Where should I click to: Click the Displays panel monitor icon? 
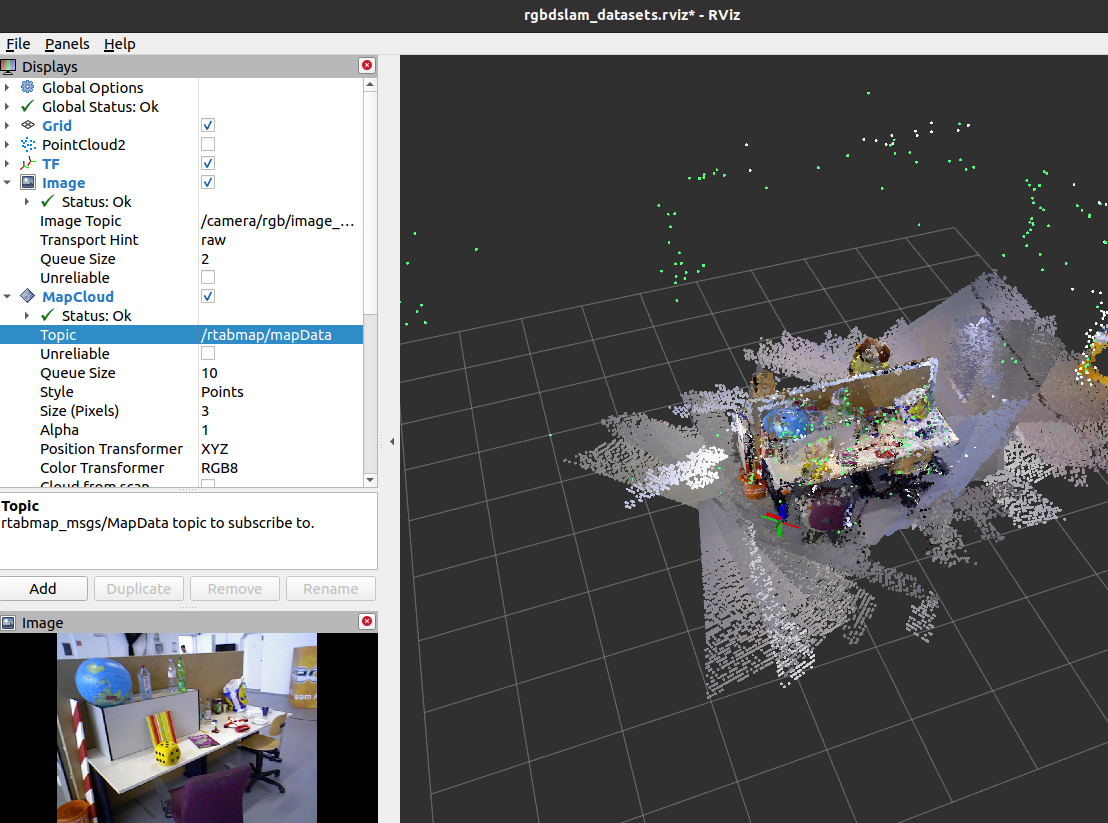pos(8,66)
